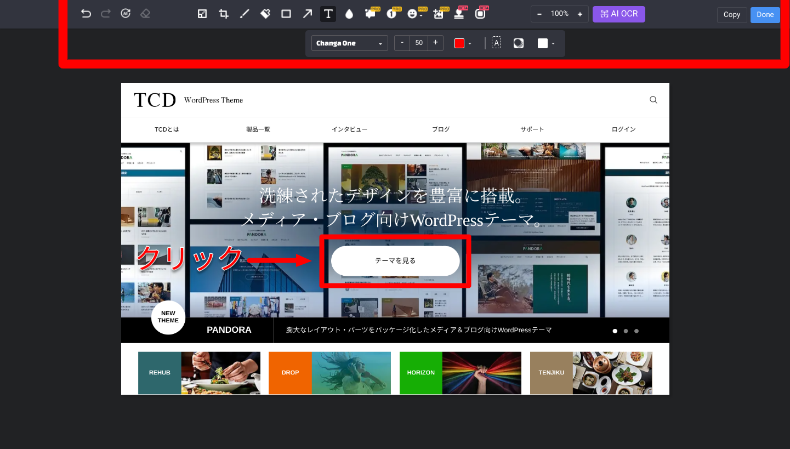Open the DROP theme thumbnail

point(330,373)
